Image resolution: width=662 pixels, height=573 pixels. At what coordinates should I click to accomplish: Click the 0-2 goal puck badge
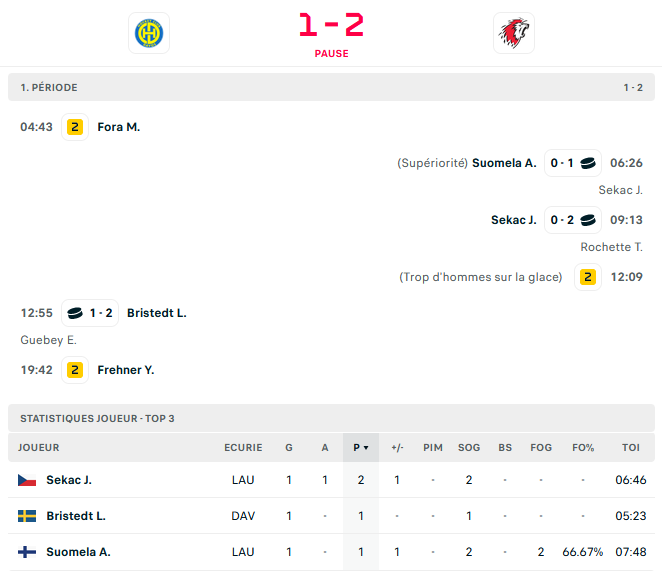(573, 220)
